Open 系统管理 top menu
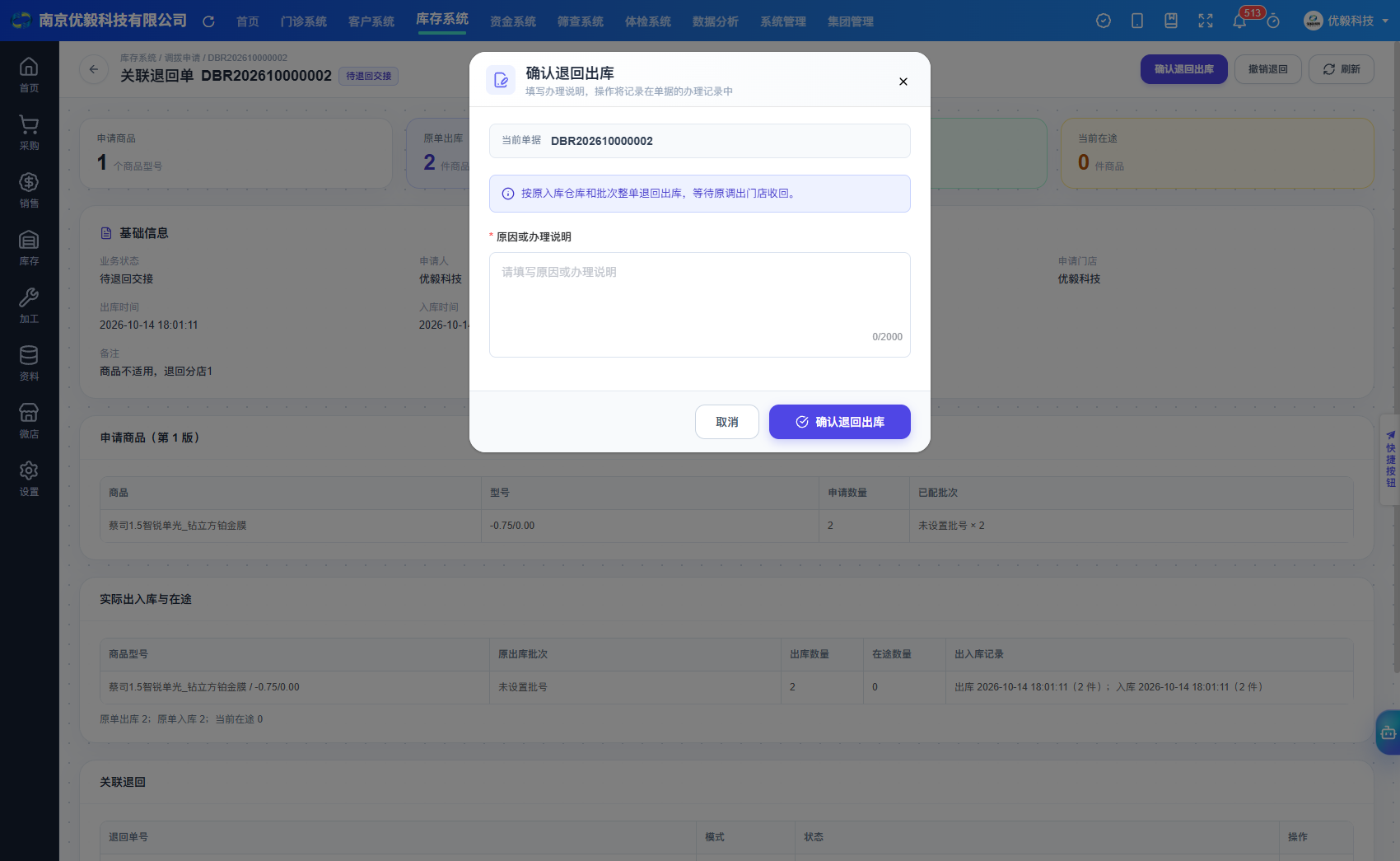 [783, 21]
